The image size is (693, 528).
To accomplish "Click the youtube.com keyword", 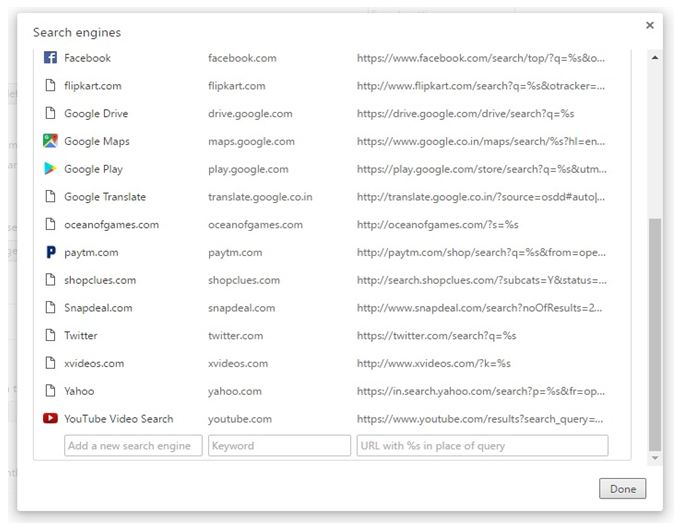I will [240, 419].
